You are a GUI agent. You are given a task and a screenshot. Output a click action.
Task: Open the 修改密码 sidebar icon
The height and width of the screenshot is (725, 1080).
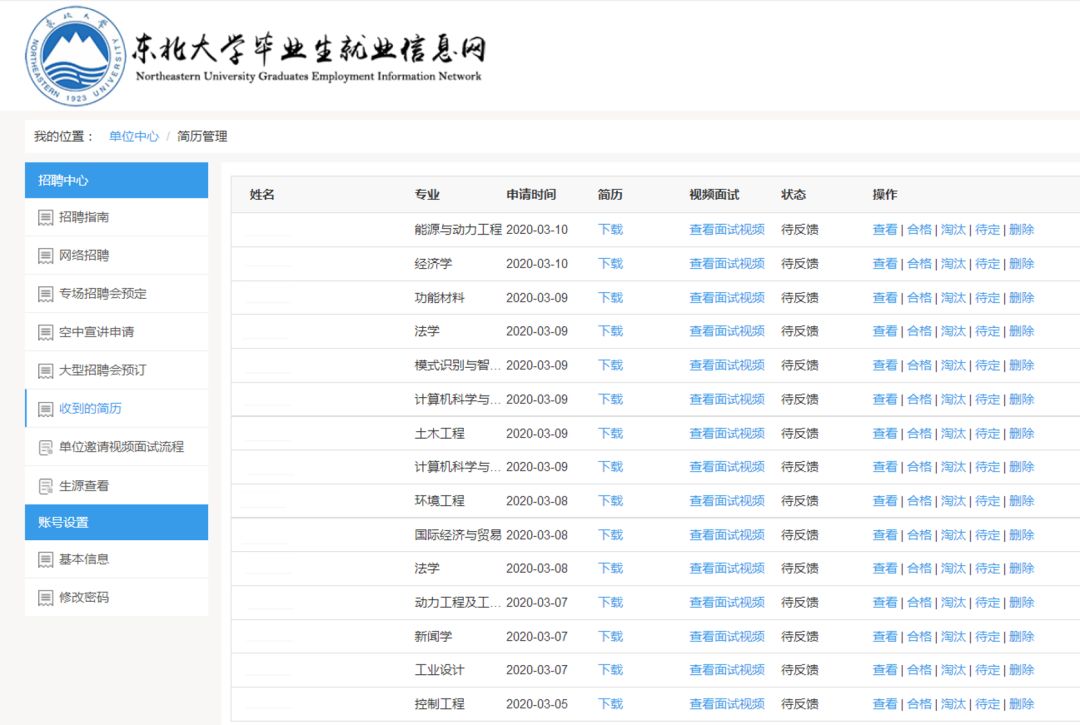coord(45,598)
